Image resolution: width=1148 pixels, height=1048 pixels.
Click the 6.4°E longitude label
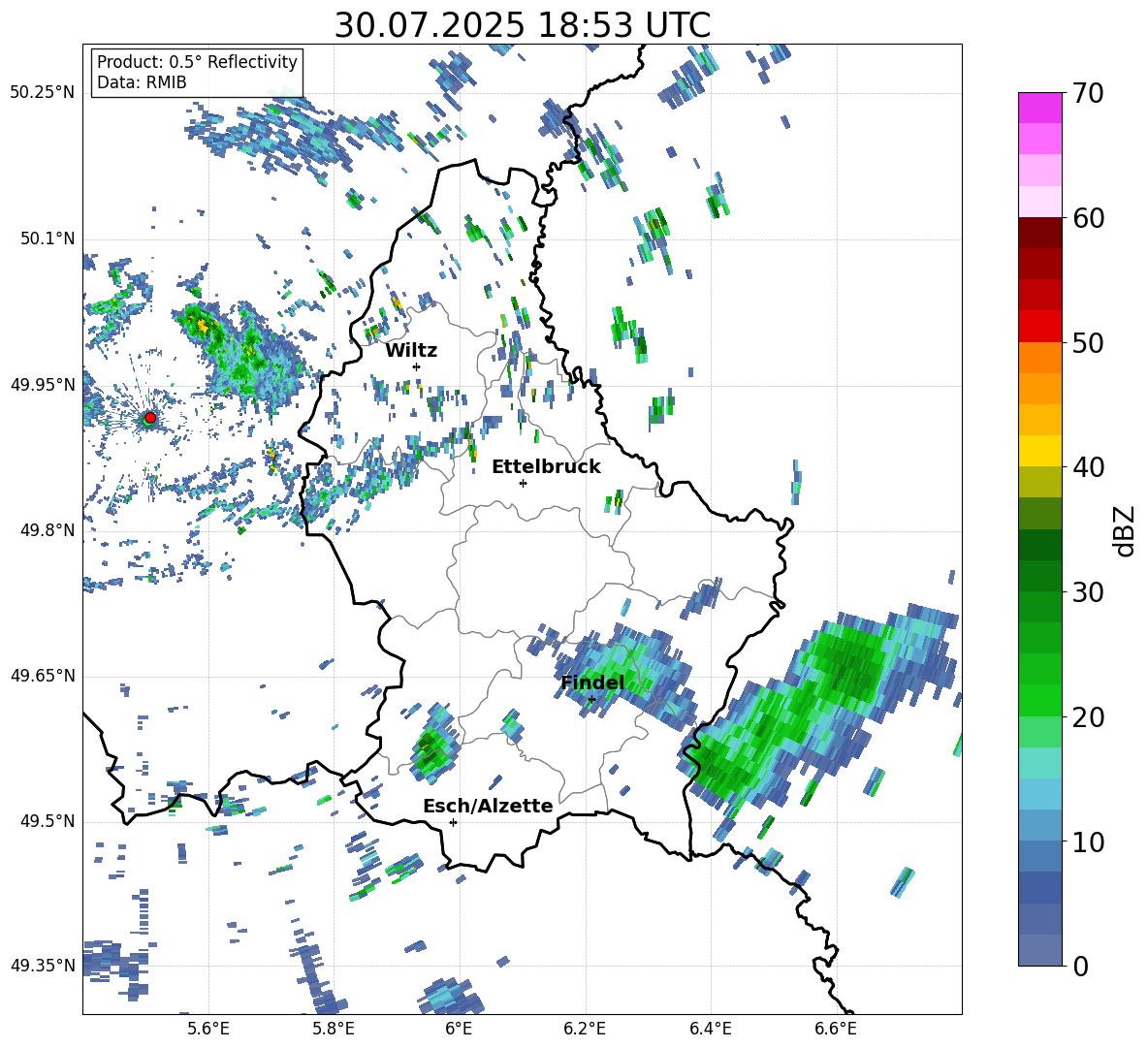pyautogui.click(x=710, y=1029)
